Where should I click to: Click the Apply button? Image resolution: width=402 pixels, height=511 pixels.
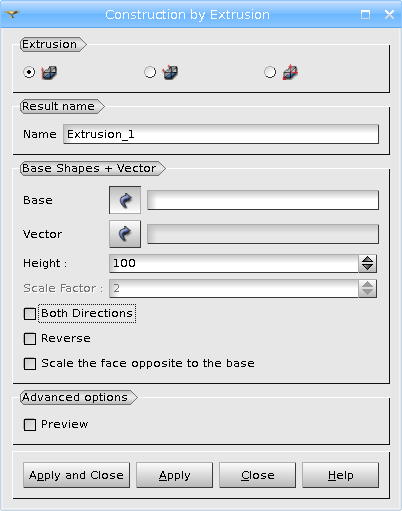(x=174, y=475)
